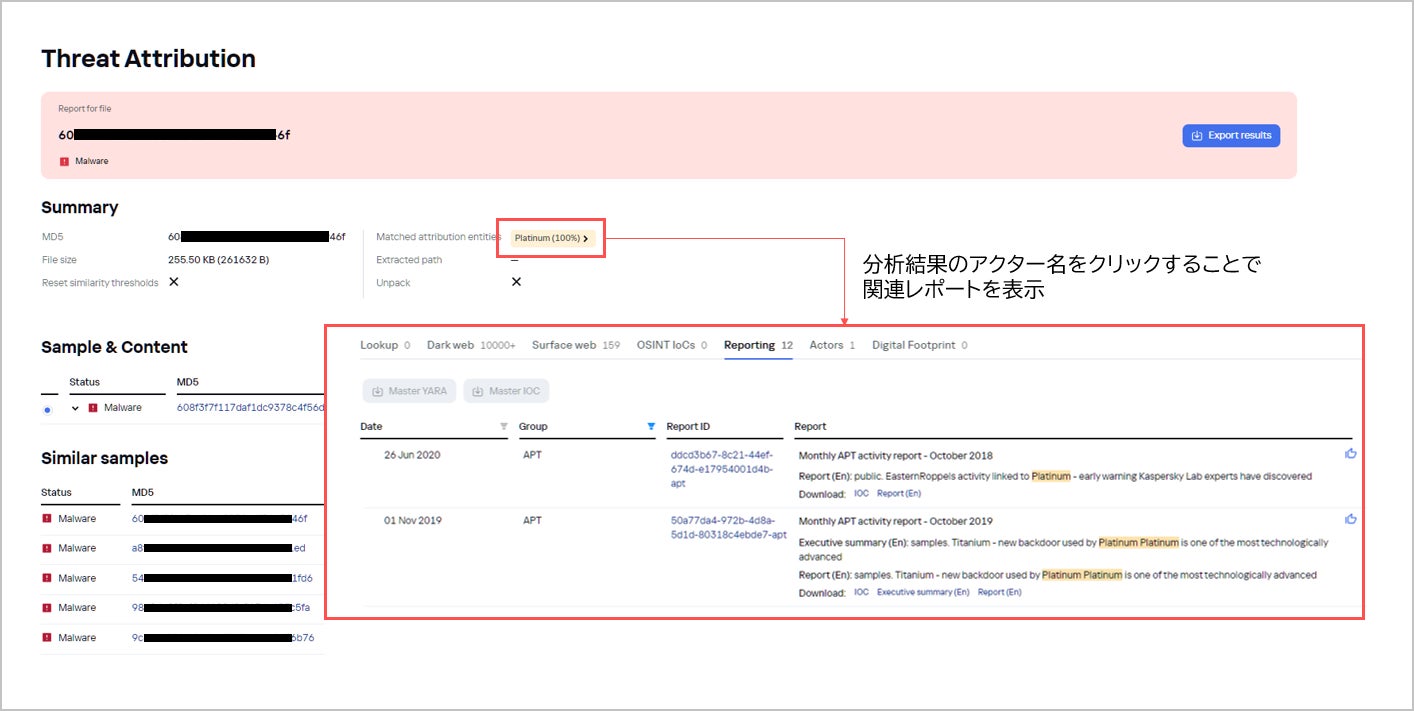Switch to the Dark web tab
Viewport: 1414px width, 711px height.
(x=471, y=345)
